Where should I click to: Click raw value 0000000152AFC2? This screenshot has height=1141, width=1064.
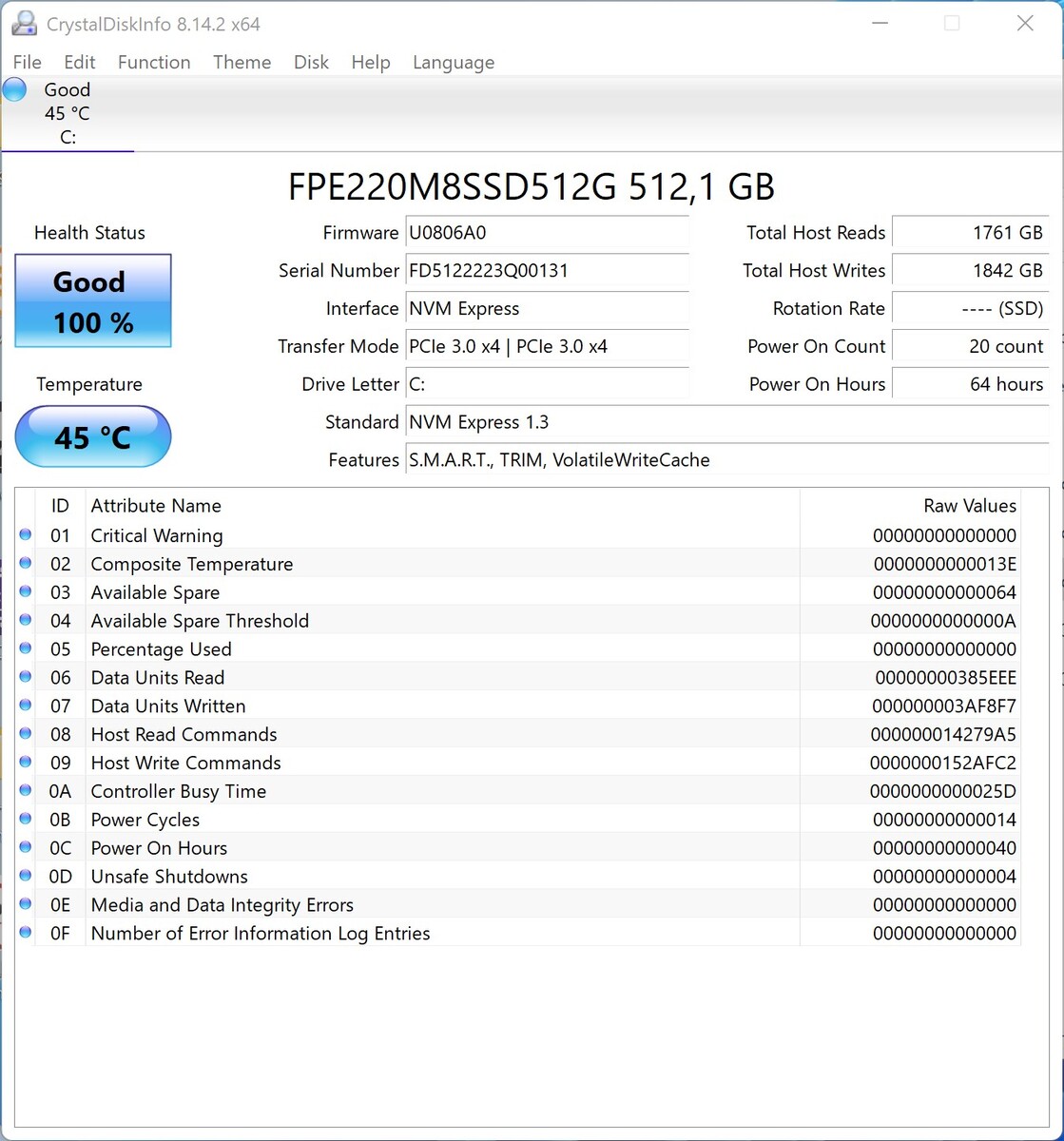coord(943,764)
